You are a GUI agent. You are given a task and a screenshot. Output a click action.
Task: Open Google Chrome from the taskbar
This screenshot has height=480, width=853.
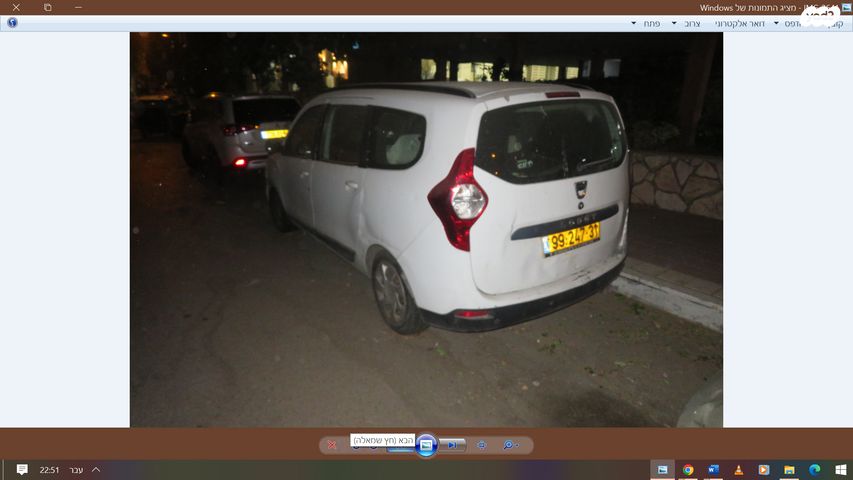click(x=688, y=470)
